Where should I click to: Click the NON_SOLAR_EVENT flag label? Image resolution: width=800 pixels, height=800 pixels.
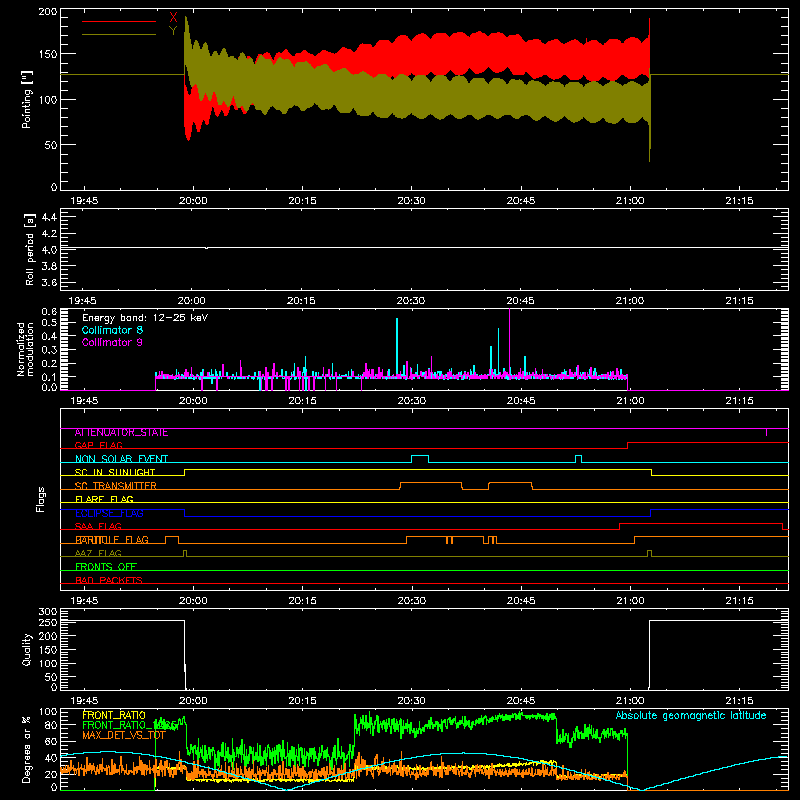121,459
